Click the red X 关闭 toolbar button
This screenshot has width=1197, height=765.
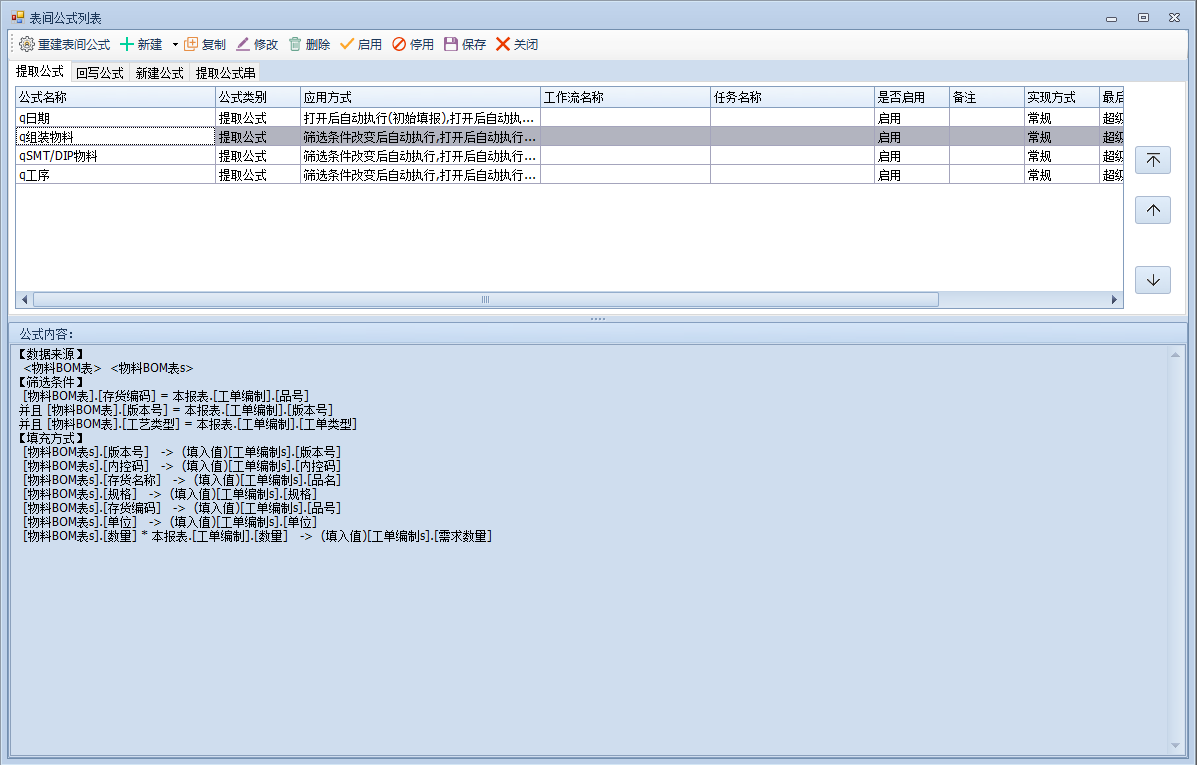[x=503, y=44]
